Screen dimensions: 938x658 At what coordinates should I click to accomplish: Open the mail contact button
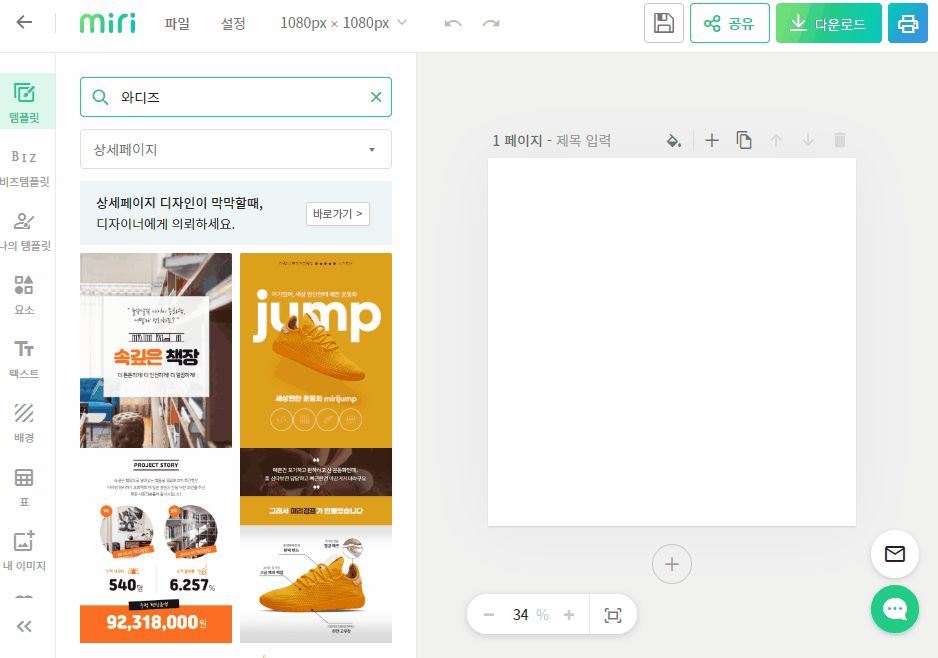click(895, 554)
